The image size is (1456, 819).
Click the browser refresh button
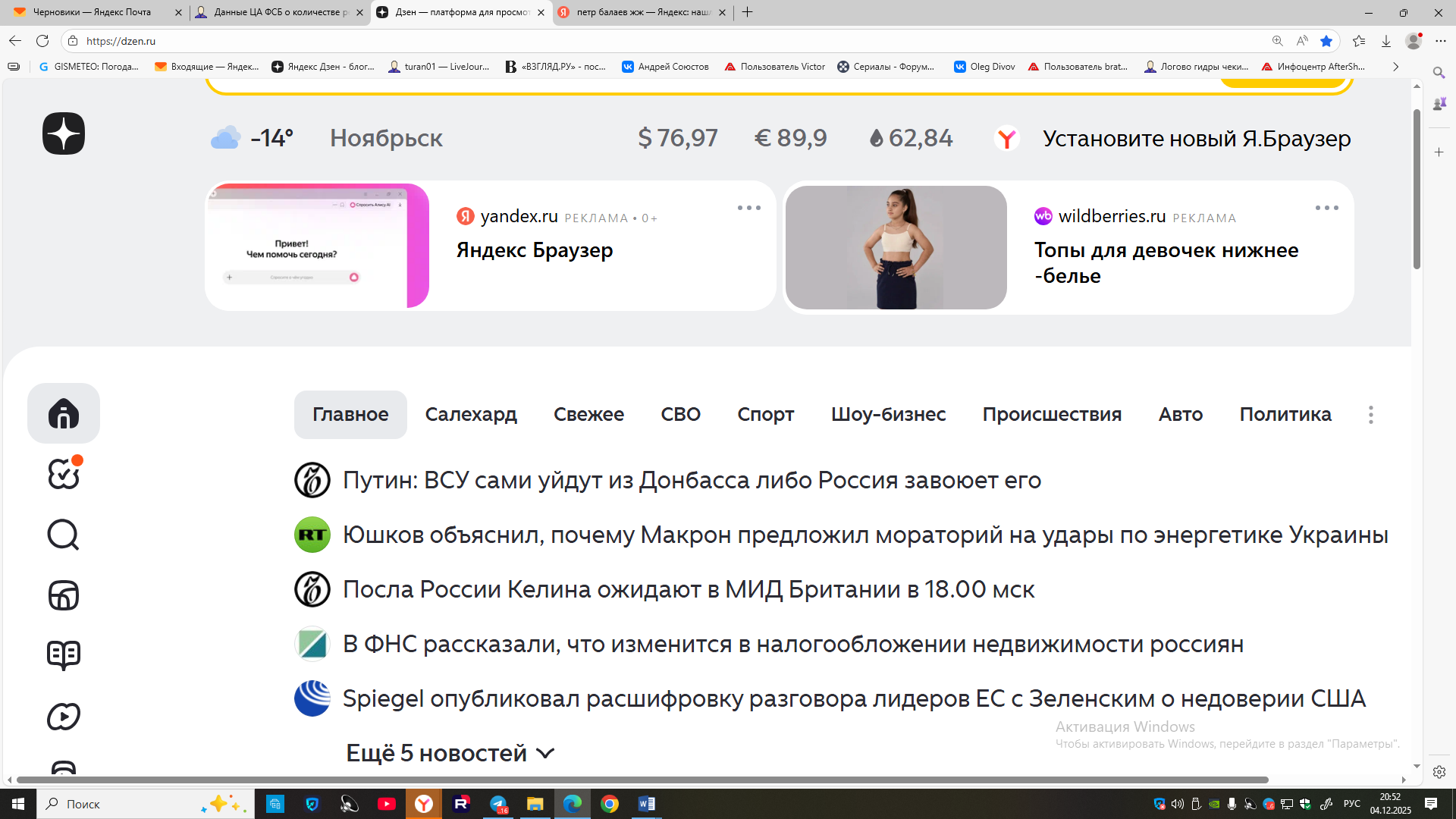click(42, 41)
